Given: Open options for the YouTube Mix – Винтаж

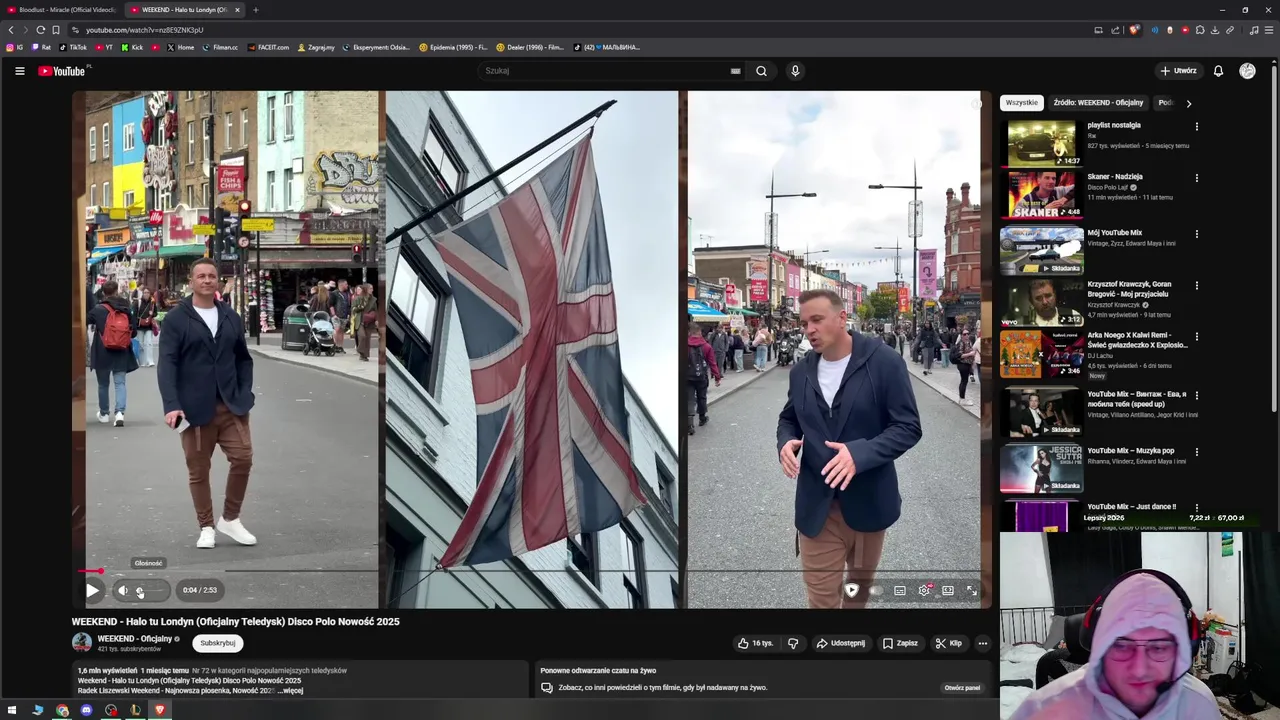Looking at the screenshot, I should 1196,396.
